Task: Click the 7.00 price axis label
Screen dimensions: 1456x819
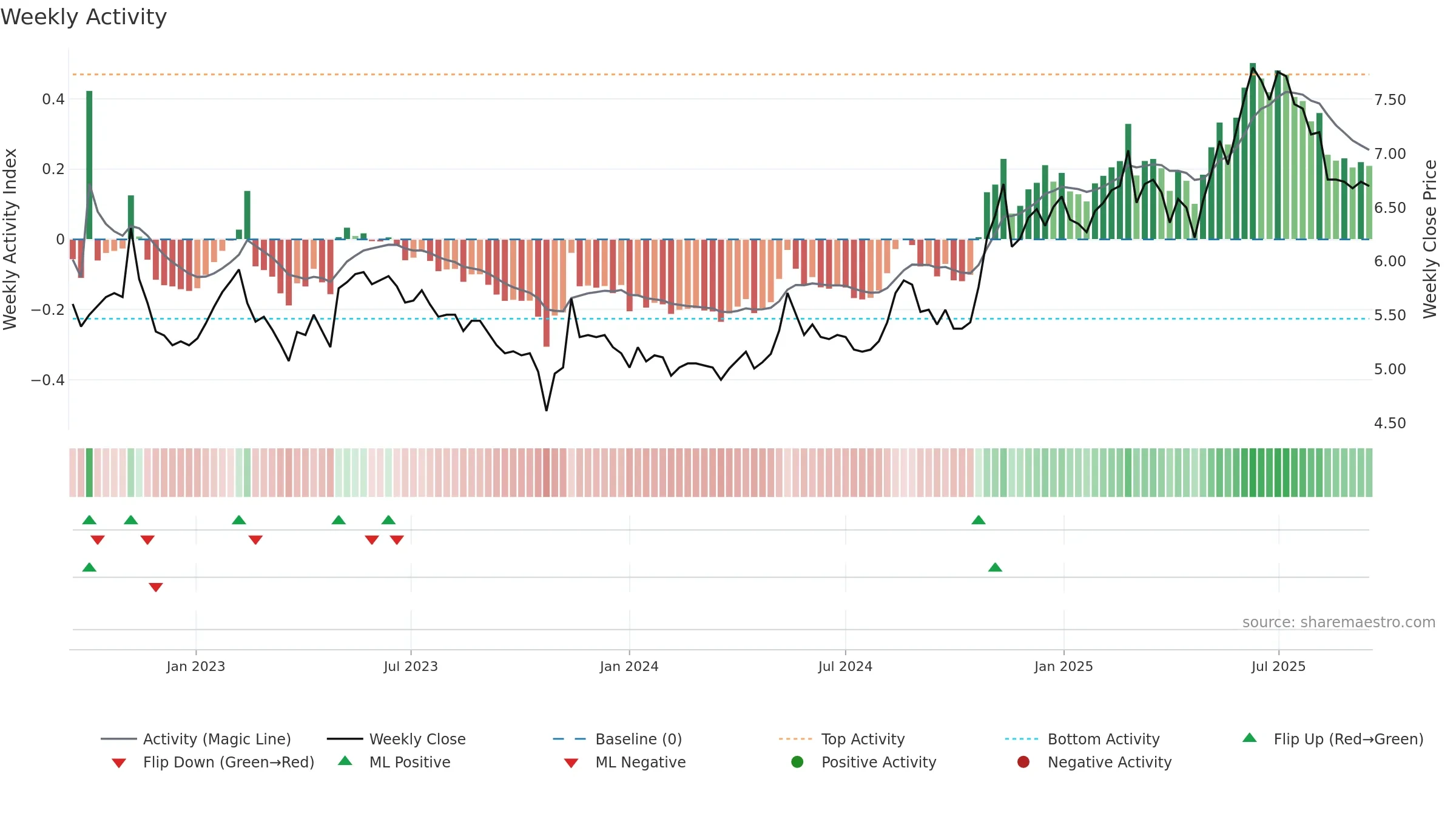Action: tap(1390, 154)
